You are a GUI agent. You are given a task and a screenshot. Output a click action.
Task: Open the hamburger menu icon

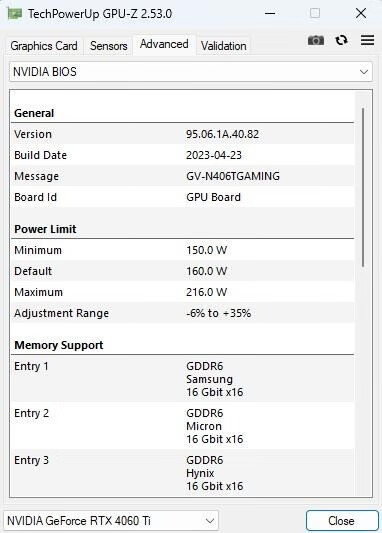[x=367, y=40]
